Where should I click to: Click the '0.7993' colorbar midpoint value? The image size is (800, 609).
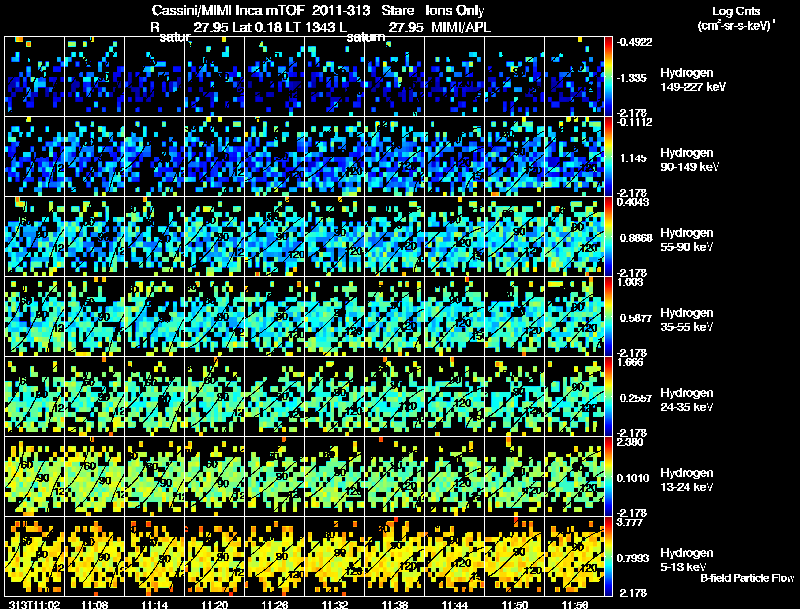[x=633, y=558]
